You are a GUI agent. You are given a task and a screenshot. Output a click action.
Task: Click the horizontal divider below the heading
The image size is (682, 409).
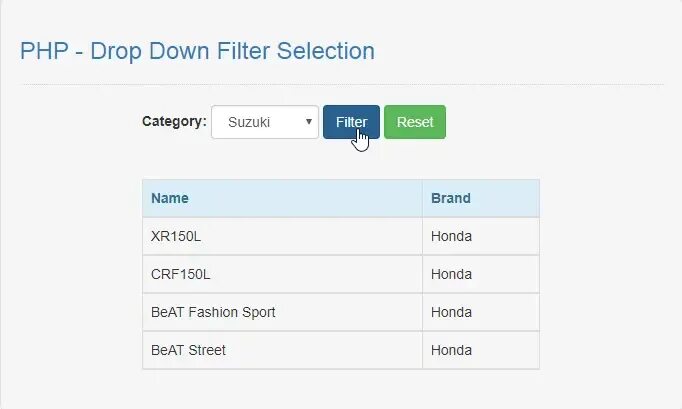(x=341, y=84)
